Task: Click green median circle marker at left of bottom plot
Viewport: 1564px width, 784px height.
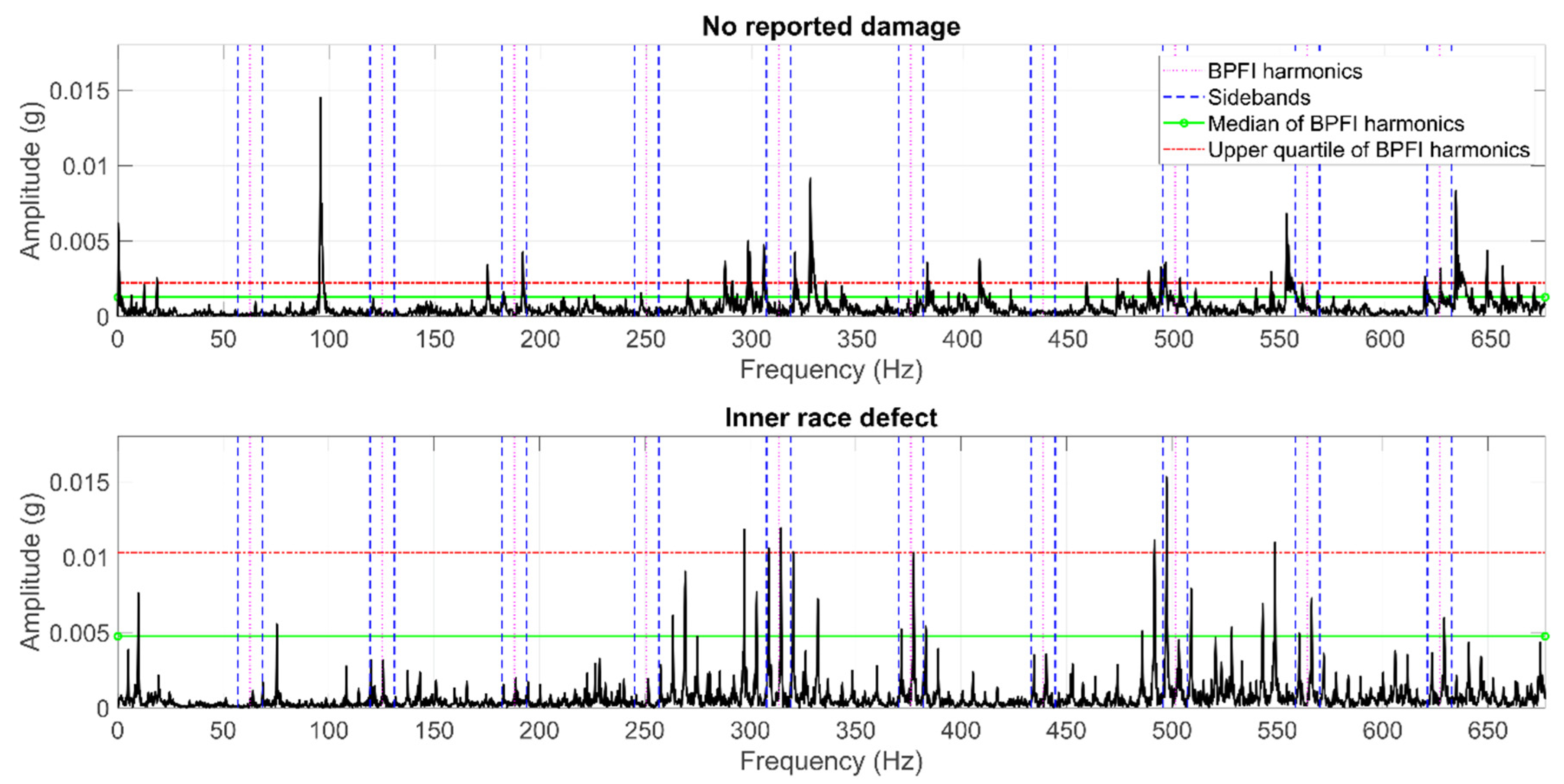Action: pyautogui.click(x=118, y=636)
